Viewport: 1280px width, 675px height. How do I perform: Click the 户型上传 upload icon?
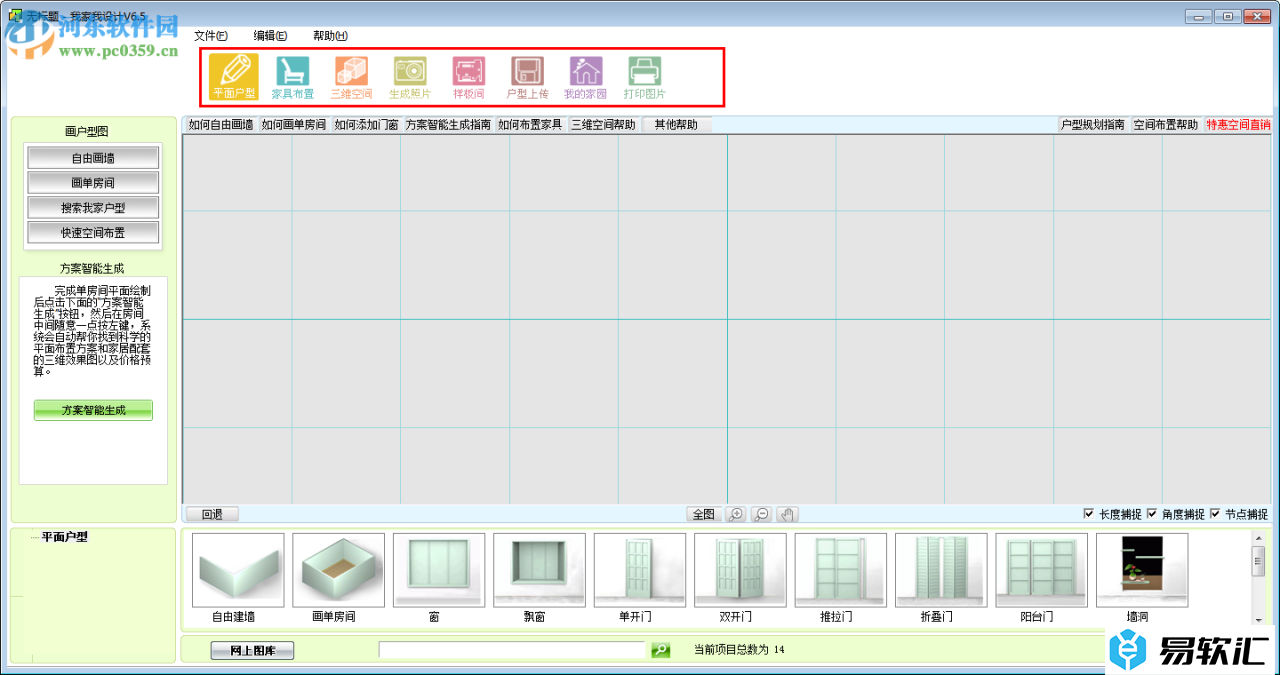[x=527, y=78]
